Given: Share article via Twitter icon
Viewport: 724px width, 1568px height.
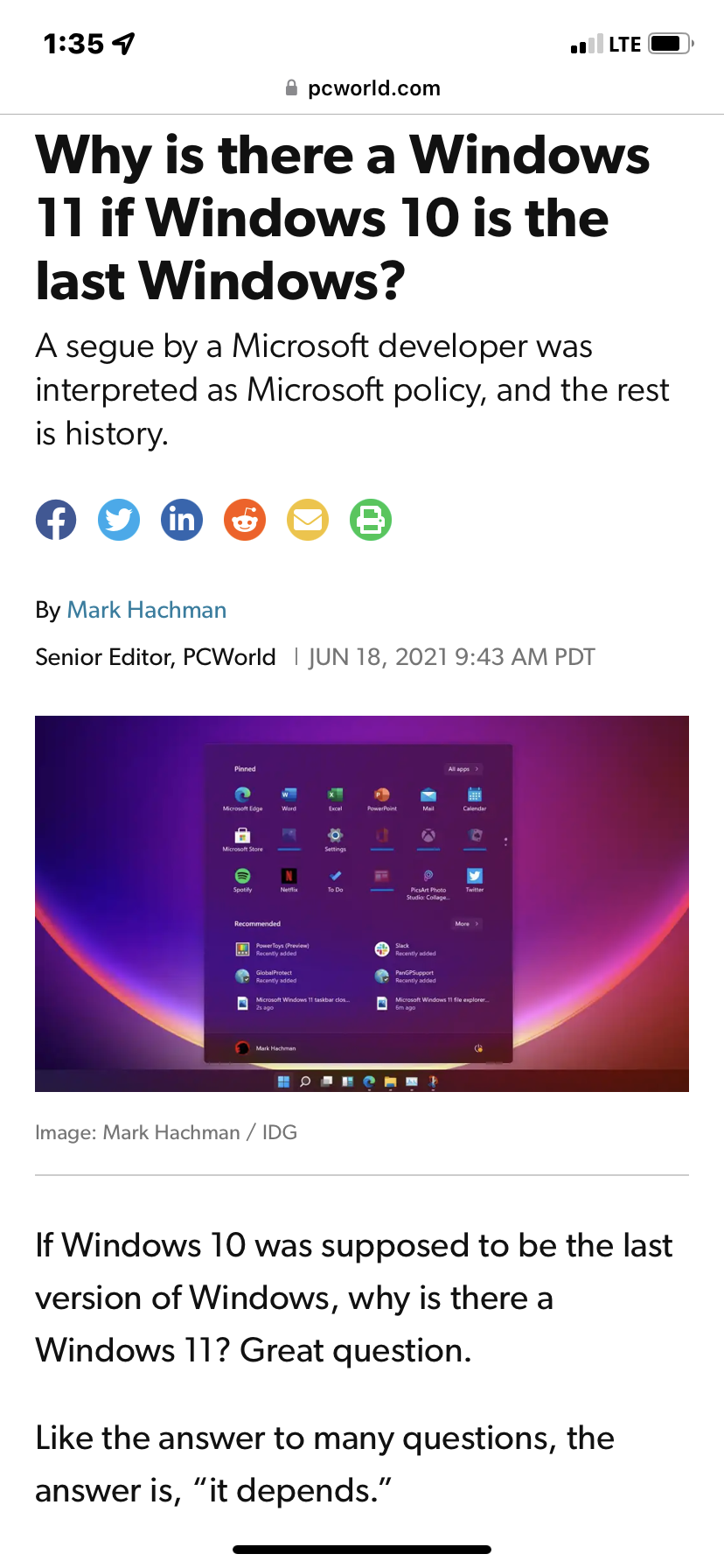Looking at the screenshot, I should [x=119, y=520].
